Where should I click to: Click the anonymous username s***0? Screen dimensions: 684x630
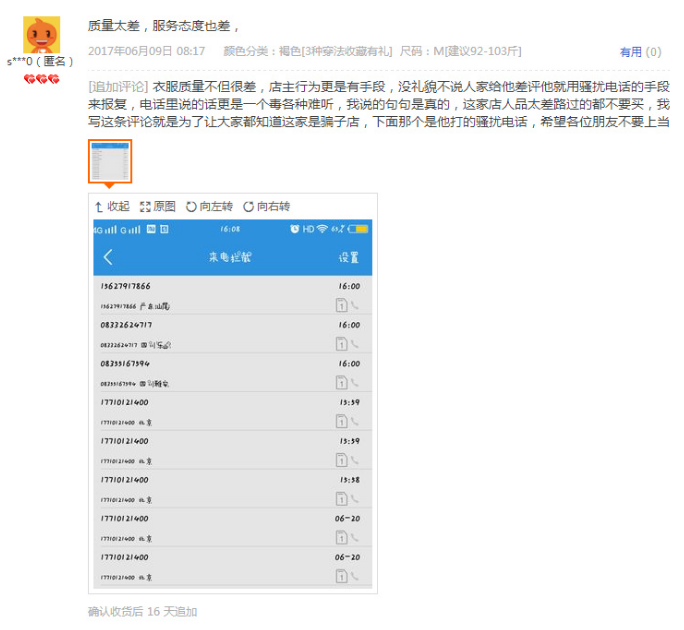(x=41, y=62)
